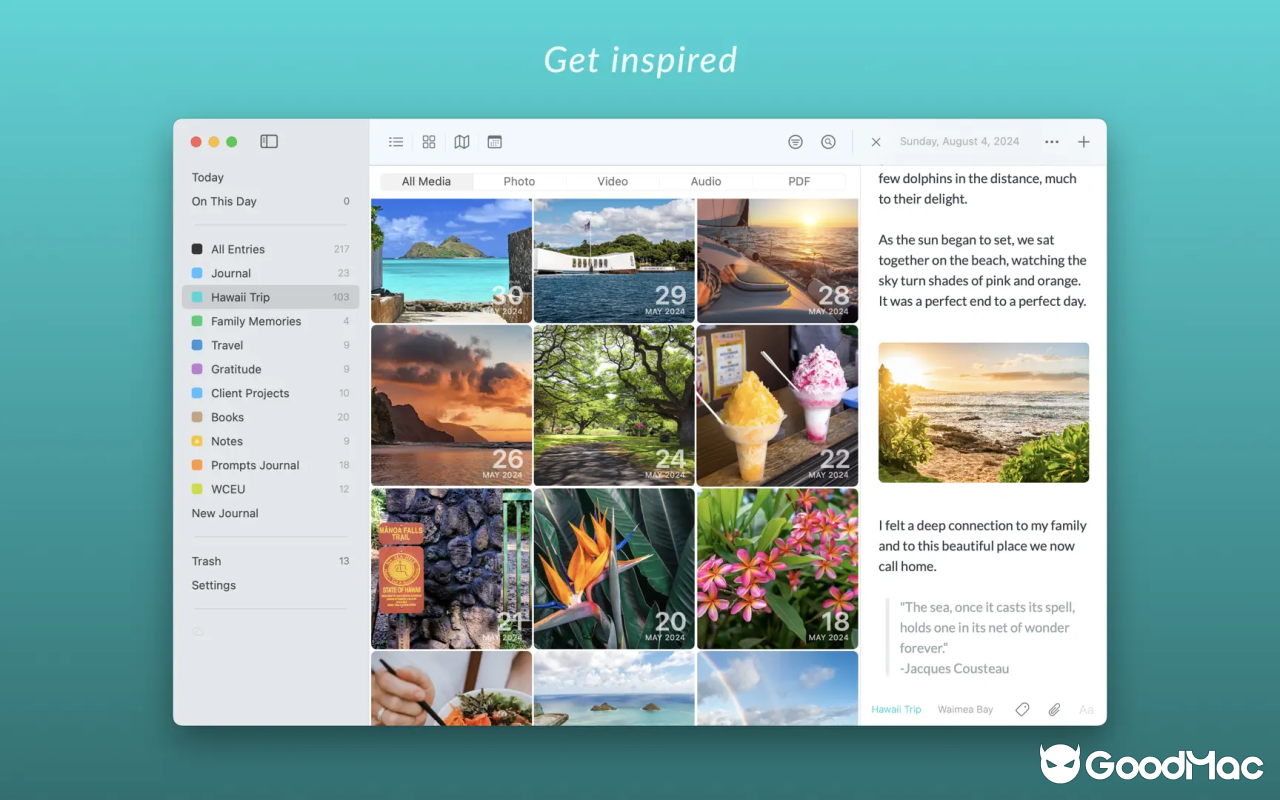The image size is (1280, 800).
Task: Select the Video media tab
Action: point(612,181)
